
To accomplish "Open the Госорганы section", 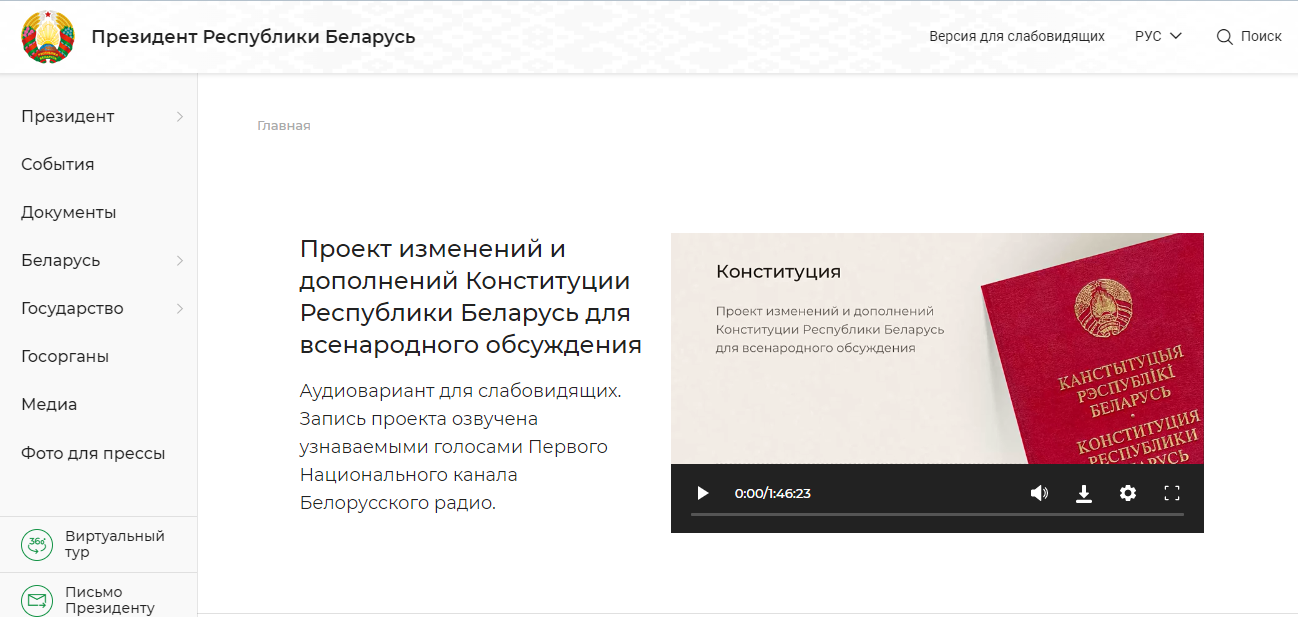I will 65,356.
